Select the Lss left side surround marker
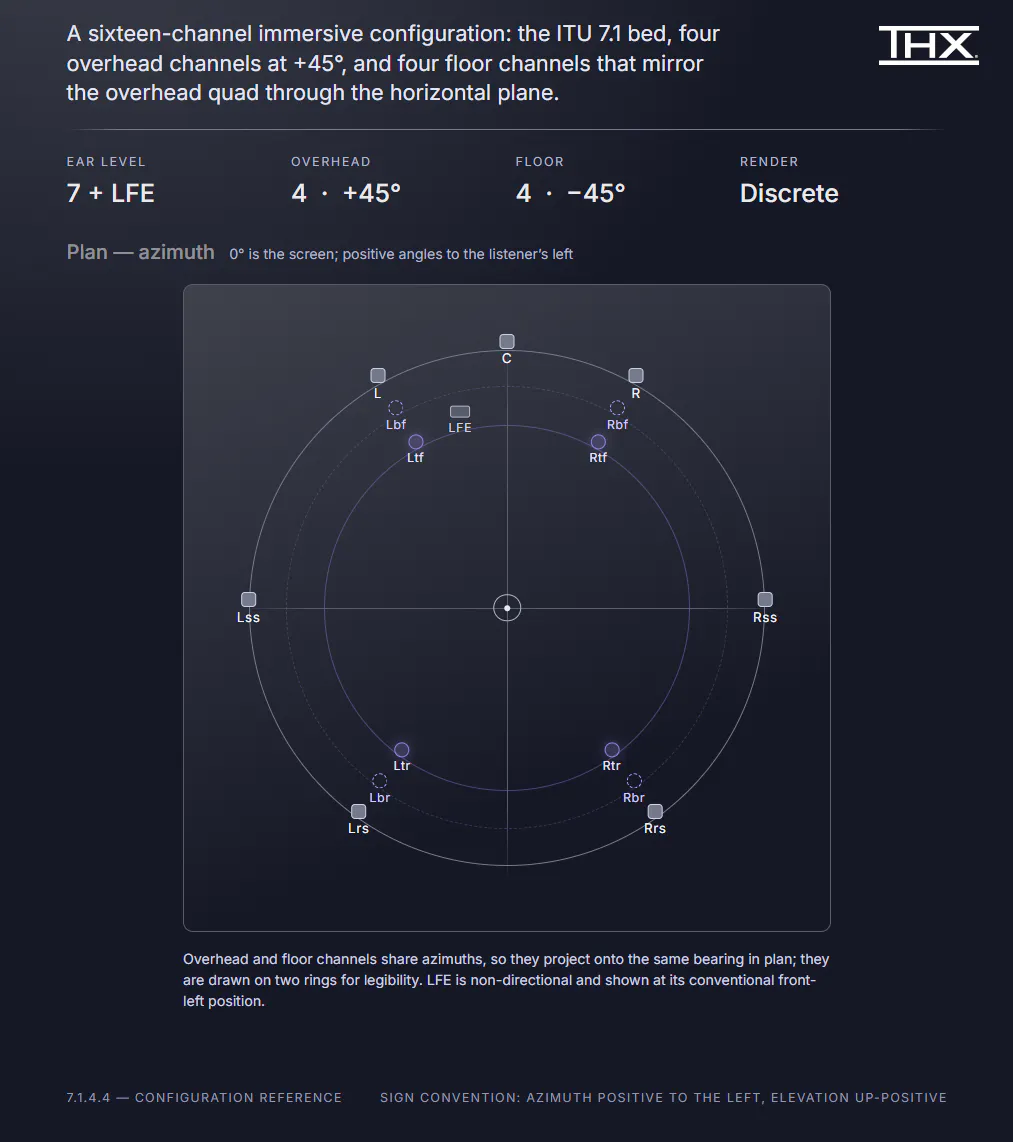The height and width of the screenshot is (1142, 1013). 248,599
